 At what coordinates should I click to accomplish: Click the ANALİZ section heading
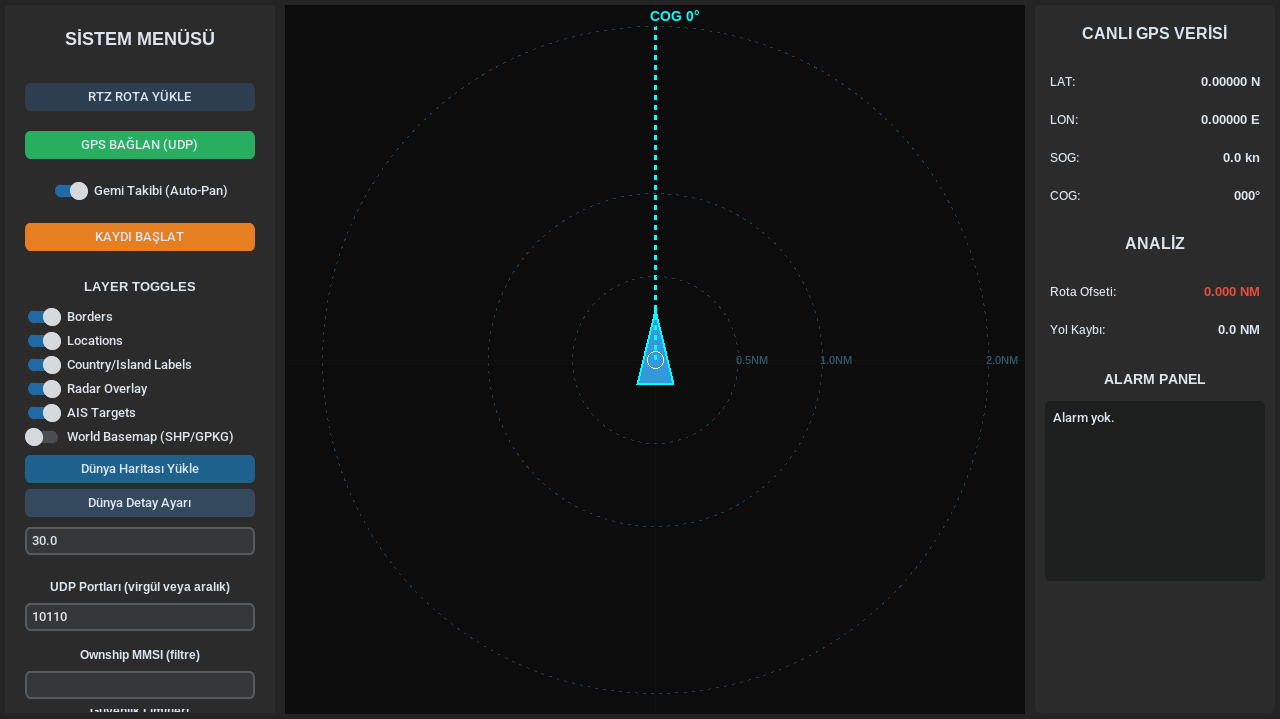1155,243
